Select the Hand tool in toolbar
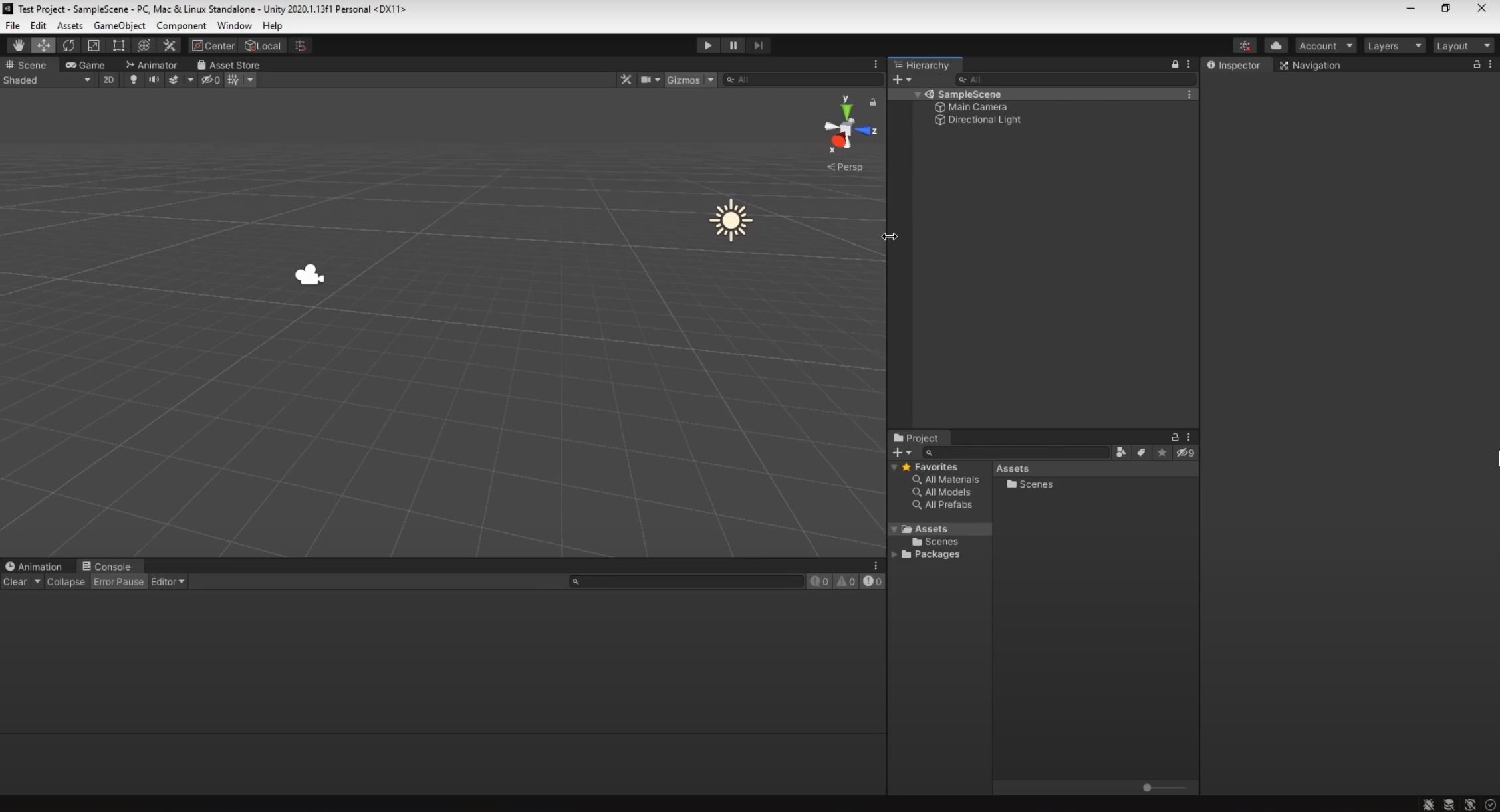This screenshot has width=1500, height=812. pyautogui.click(x=18, y=45)
